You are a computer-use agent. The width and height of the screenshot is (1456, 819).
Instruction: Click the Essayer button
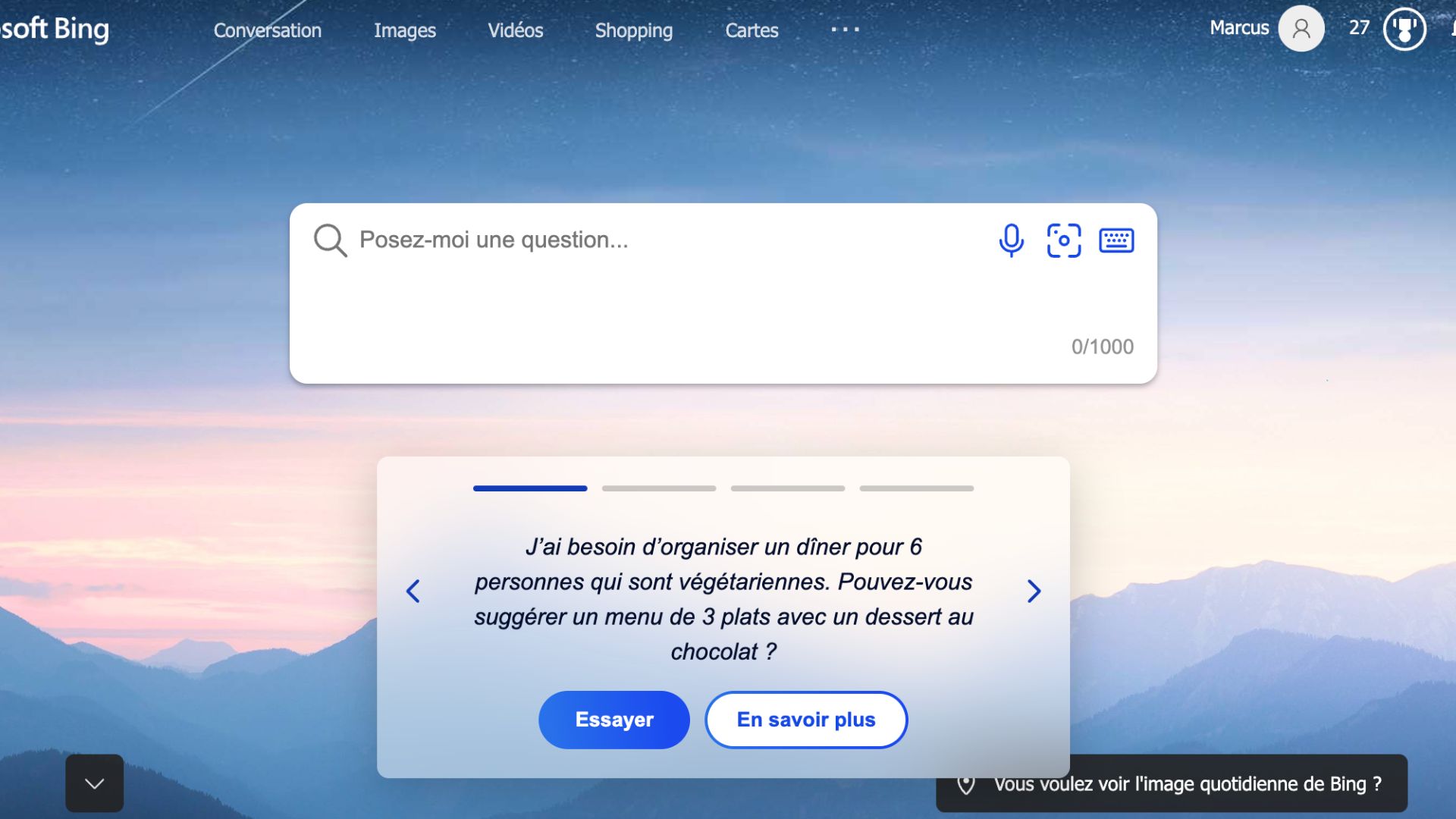[614, 720]
